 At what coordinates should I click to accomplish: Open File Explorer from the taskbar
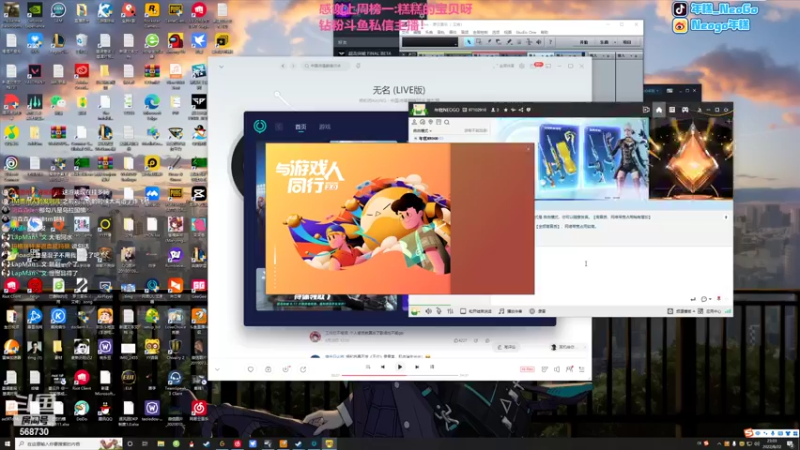(x=160, y=444)
